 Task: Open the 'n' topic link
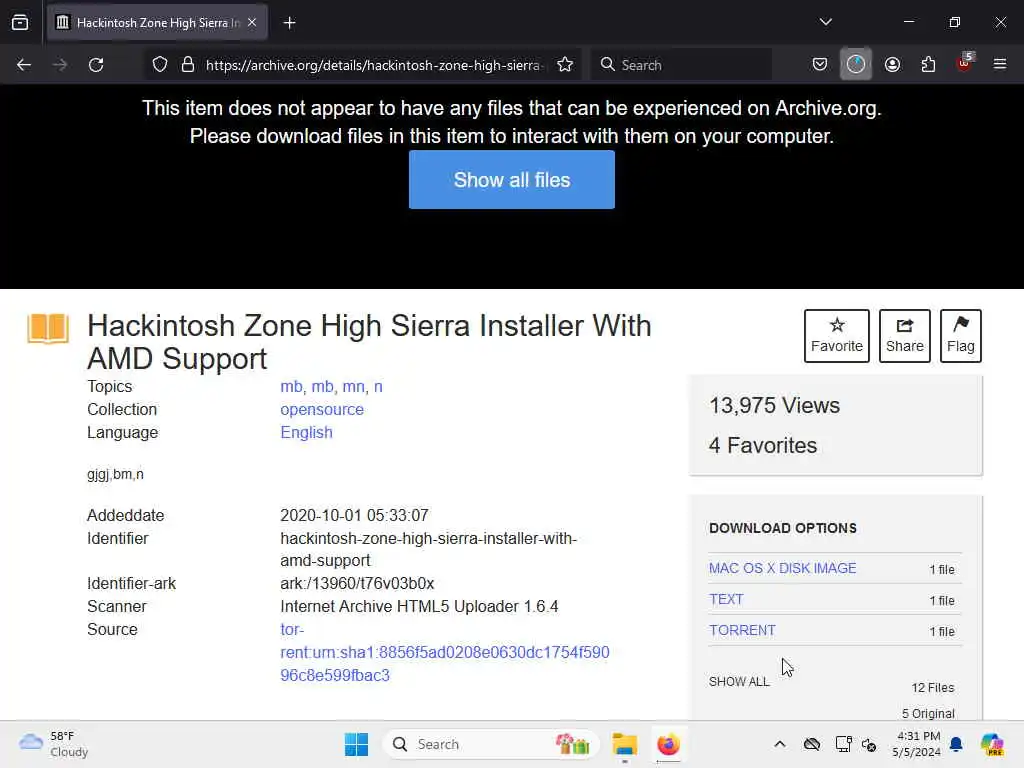(378, 387)
